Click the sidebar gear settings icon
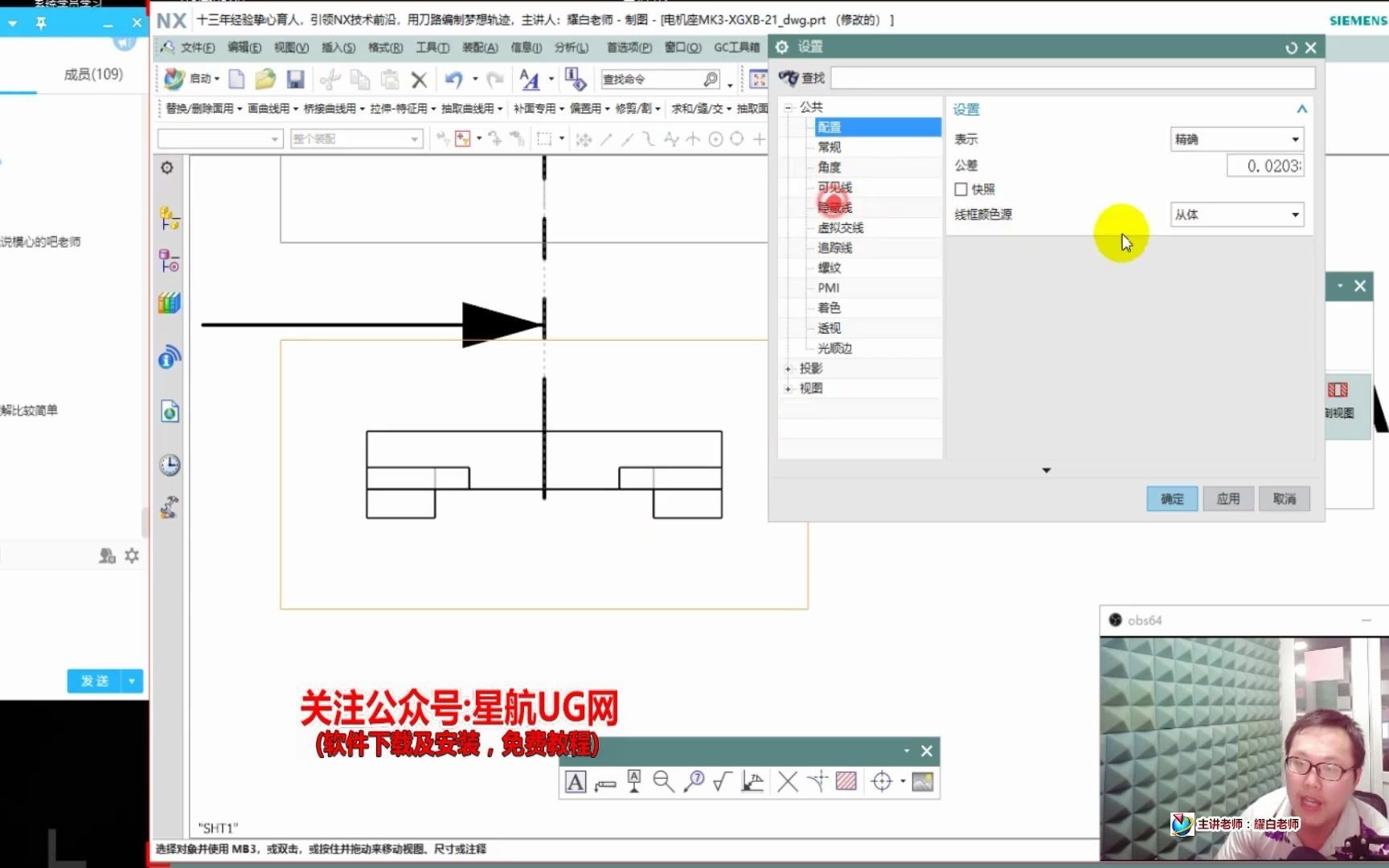 pyautogui.click(x=167, y=167)
